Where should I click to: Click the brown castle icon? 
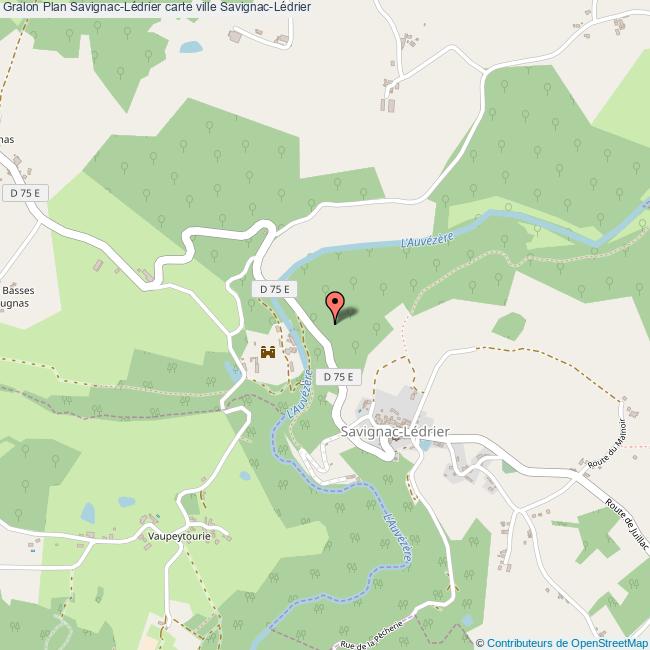(268, 352)
